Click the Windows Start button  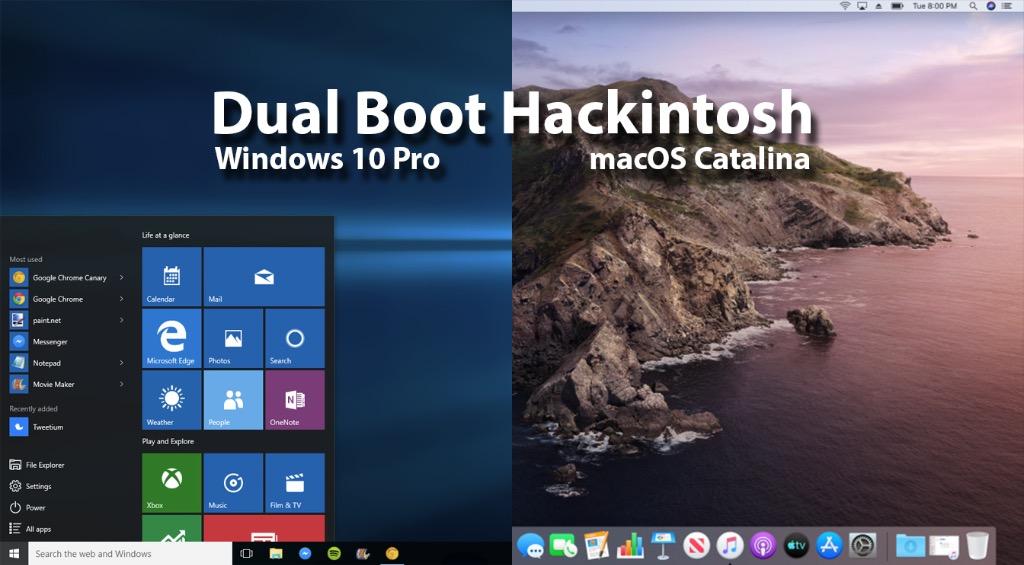(x=14, y=553)
